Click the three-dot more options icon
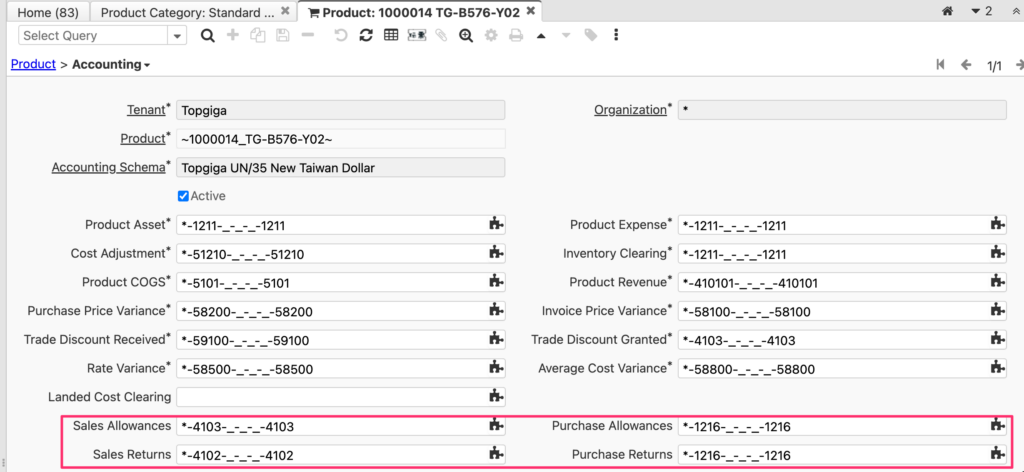This screenshot has width=1024, height=472. pyautogui.click(x=616, y=35)
